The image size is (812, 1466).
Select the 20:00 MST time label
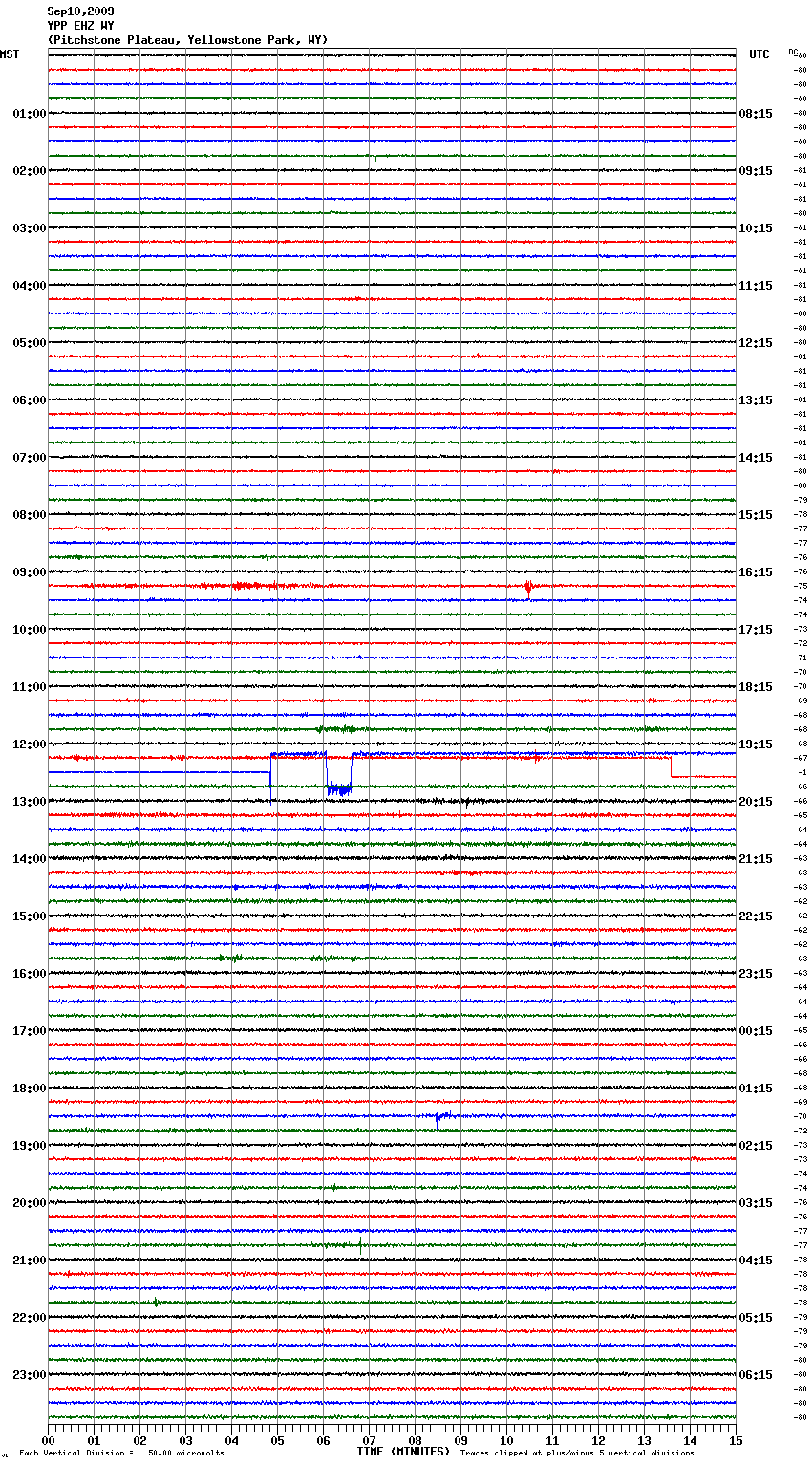pyautogui.click(x=30, y=1203)
